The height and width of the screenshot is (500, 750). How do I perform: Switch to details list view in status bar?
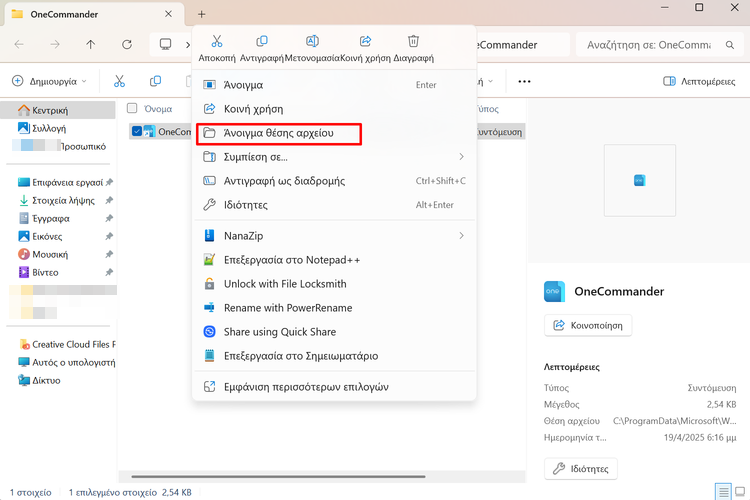[x=723, y=491]
